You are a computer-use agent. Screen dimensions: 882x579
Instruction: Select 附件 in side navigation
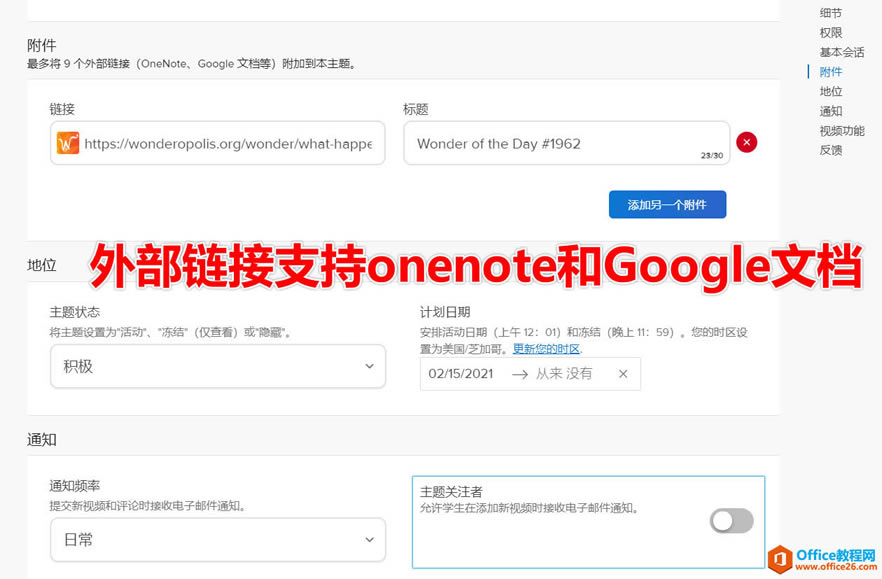coord(831,71)
